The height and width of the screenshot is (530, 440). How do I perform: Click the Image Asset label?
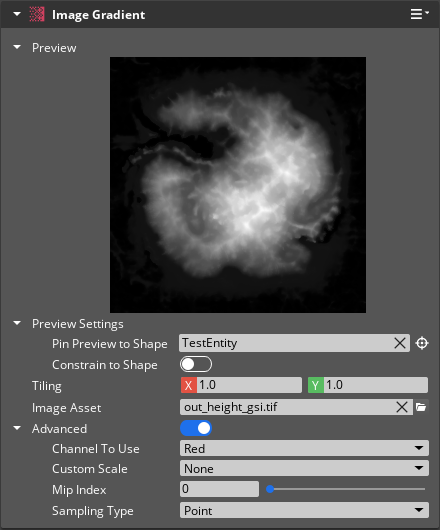[x=67, y=408]
